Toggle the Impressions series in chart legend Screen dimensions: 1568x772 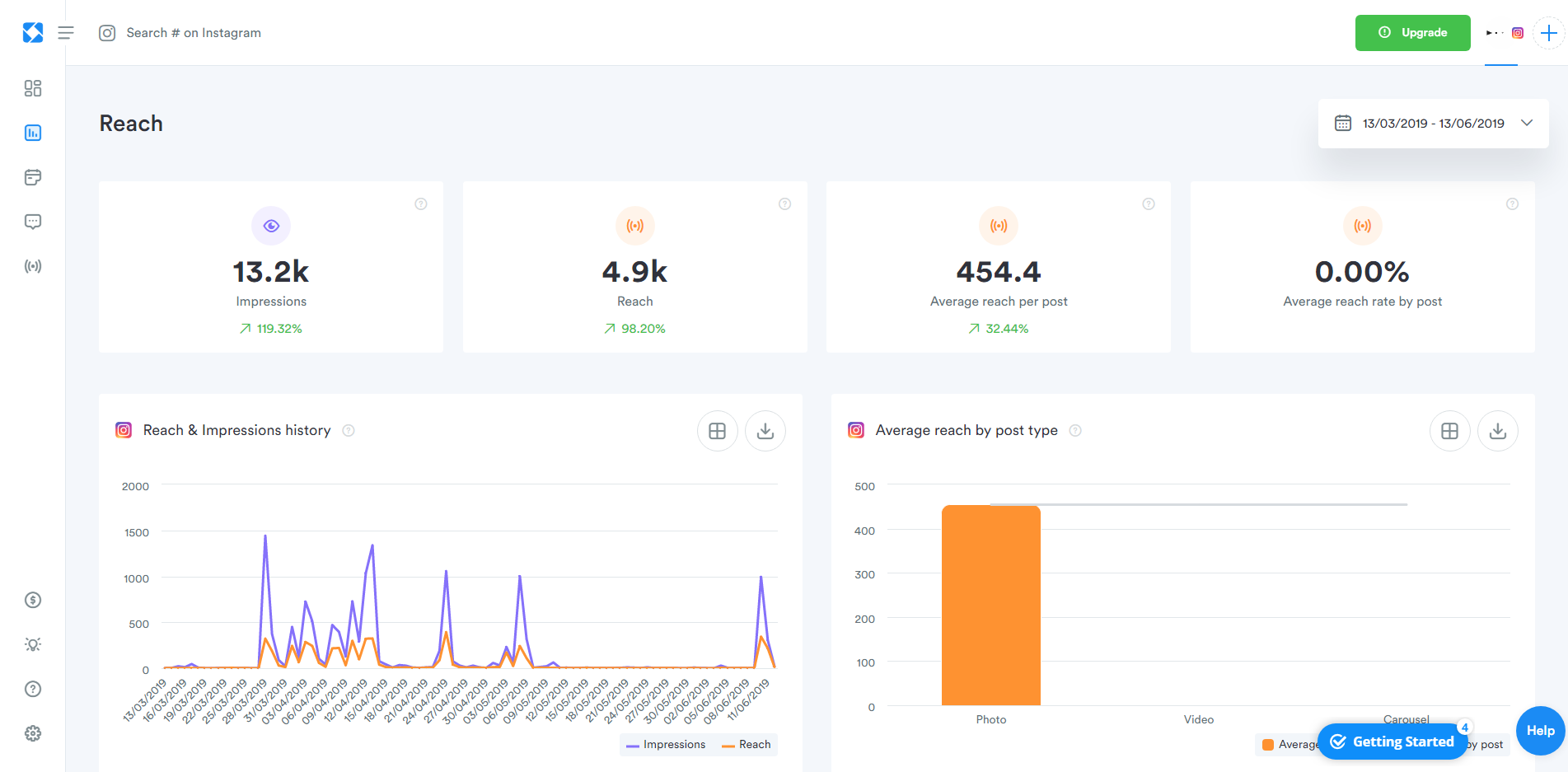click(666, 745)
